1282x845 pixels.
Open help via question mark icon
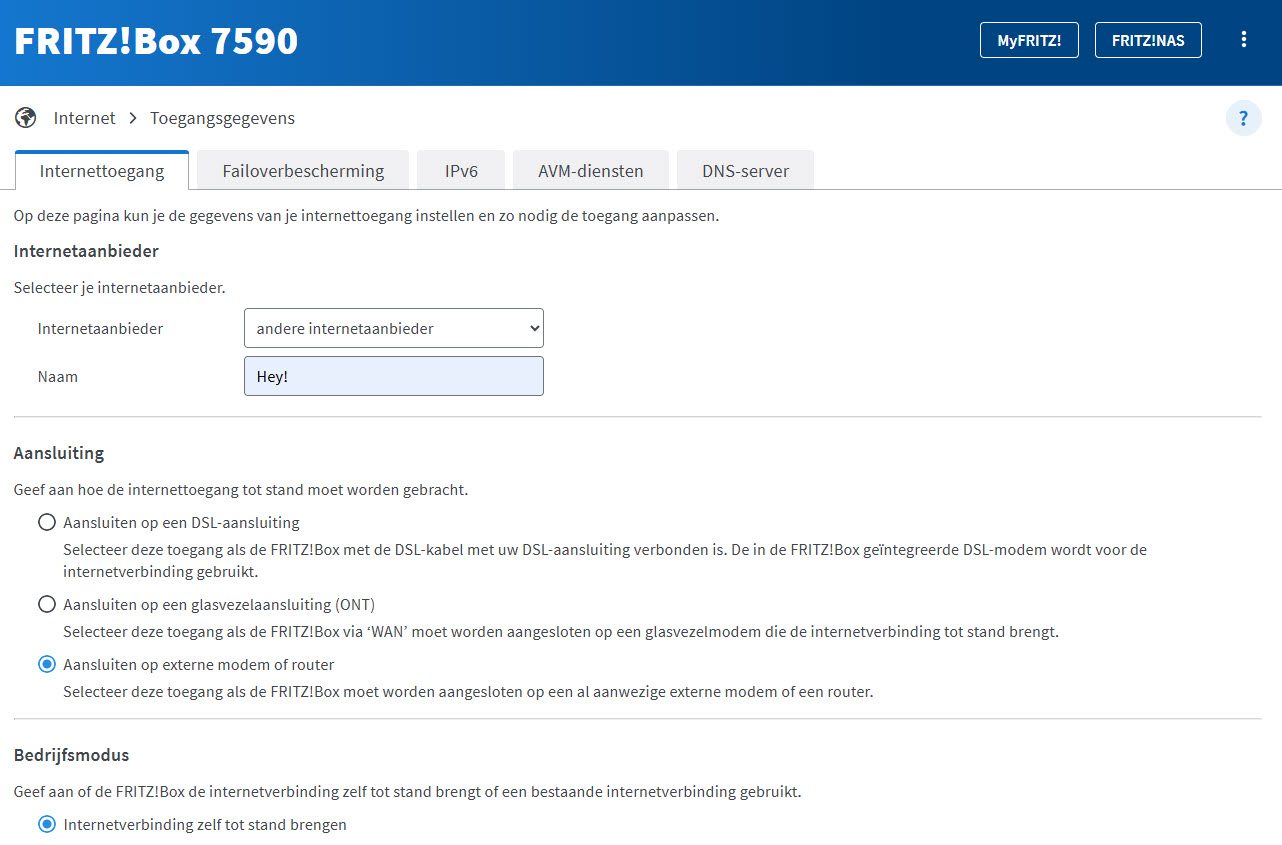[x=1243, y=118]
